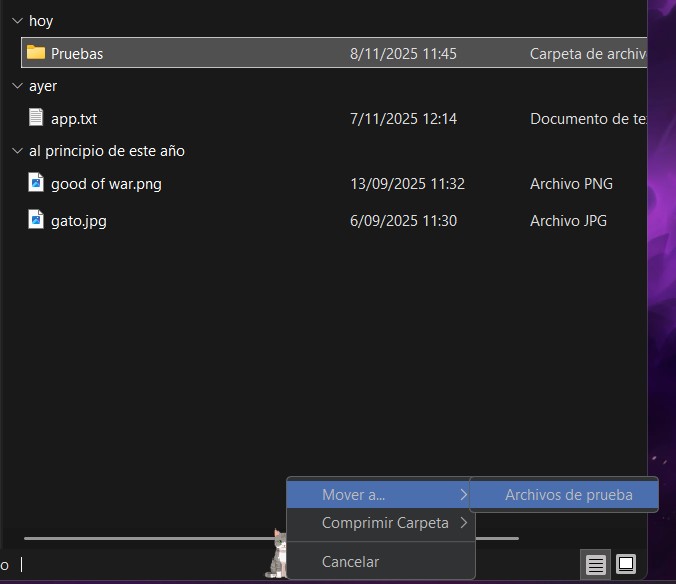676x584 pixels.
Task: Click the gato.jpg image file icon
Action: (36, 220)
